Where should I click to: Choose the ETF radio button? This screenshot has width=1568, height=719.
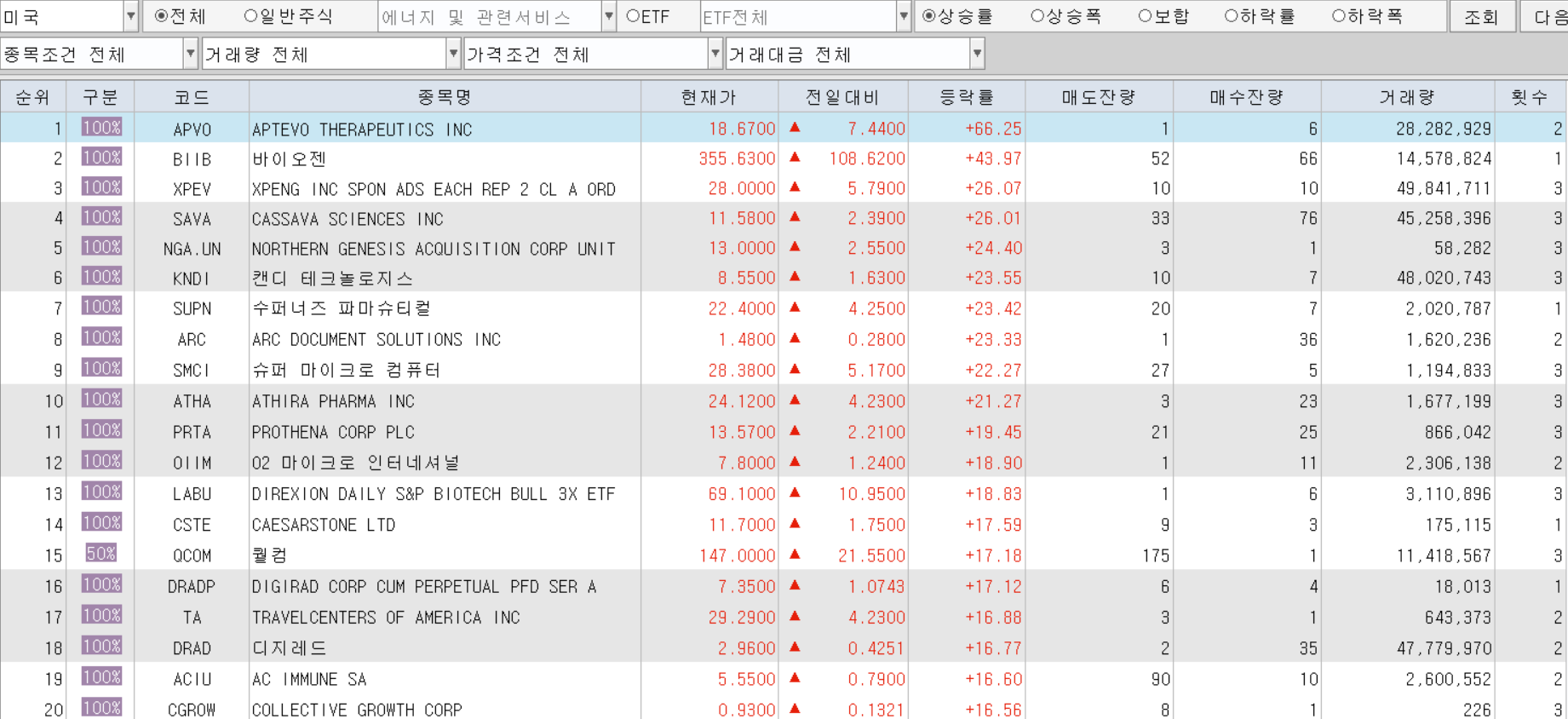633,16
